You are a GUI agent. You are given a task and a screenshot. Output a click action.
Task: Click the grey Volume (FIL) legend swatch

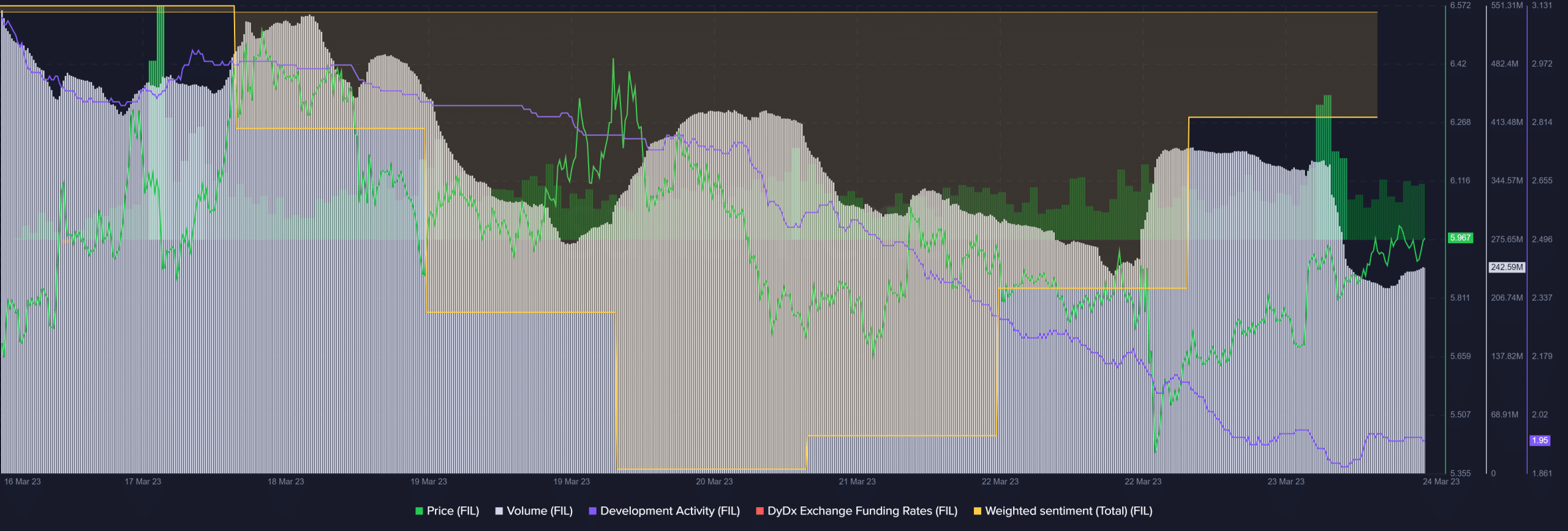[x=499, y=511]
